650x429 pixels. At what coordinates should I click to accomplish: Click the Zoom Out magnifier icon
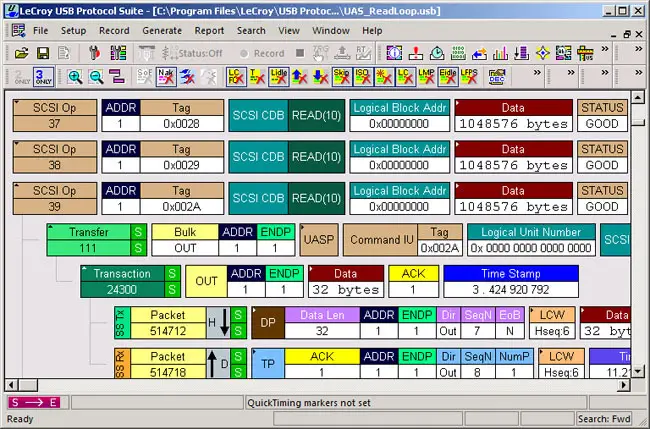pyautogui.click(x=96, y=77)
